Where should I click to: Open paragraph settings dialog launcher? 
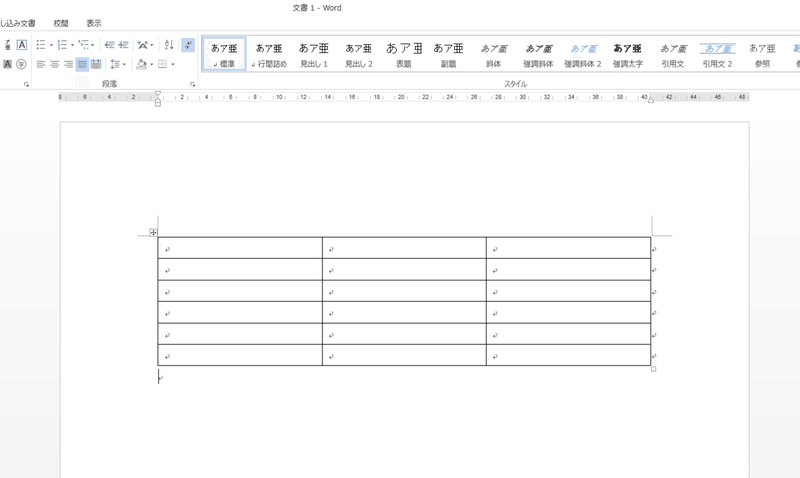click(192, 85)
